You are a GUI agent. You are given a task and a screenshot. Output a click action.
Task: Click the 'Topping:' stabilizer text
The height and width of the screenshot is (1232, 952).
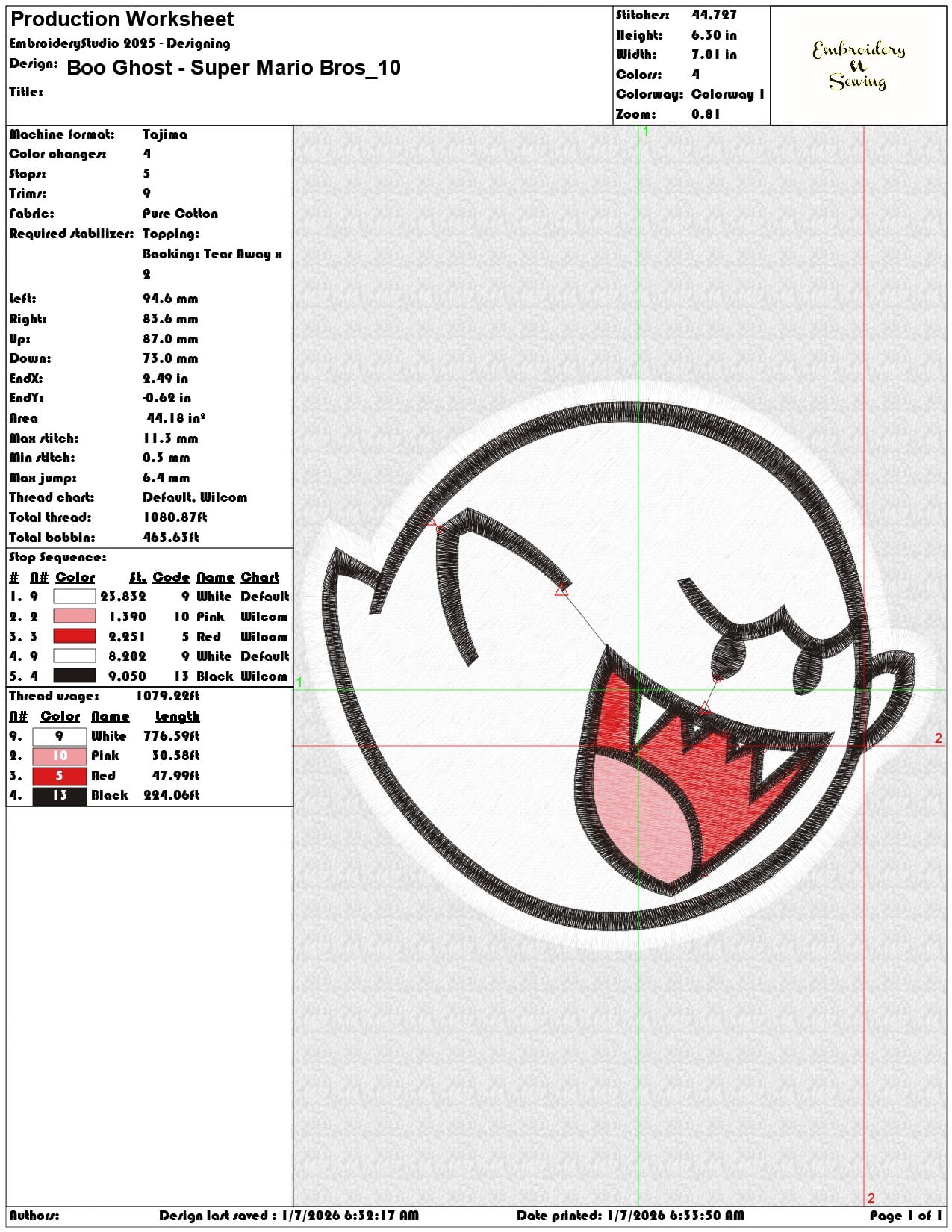tap(171, 234)
